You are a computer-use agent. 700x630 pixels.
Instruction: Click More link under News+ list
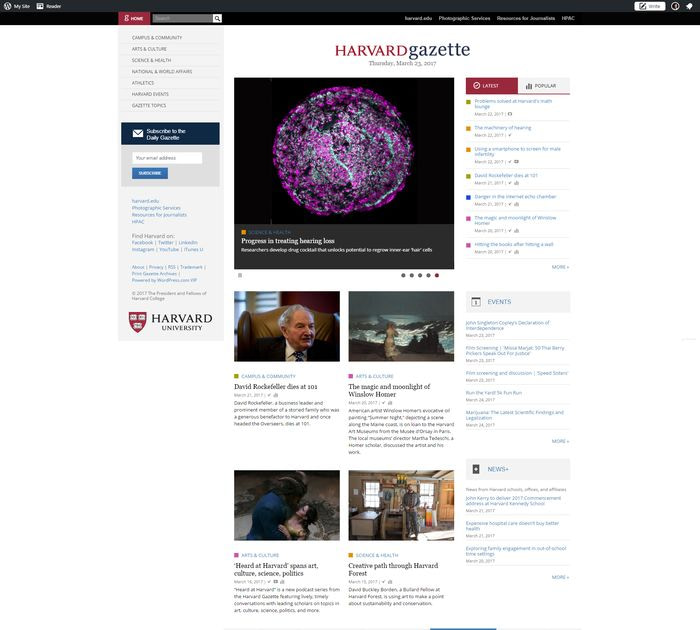(560, 577)
